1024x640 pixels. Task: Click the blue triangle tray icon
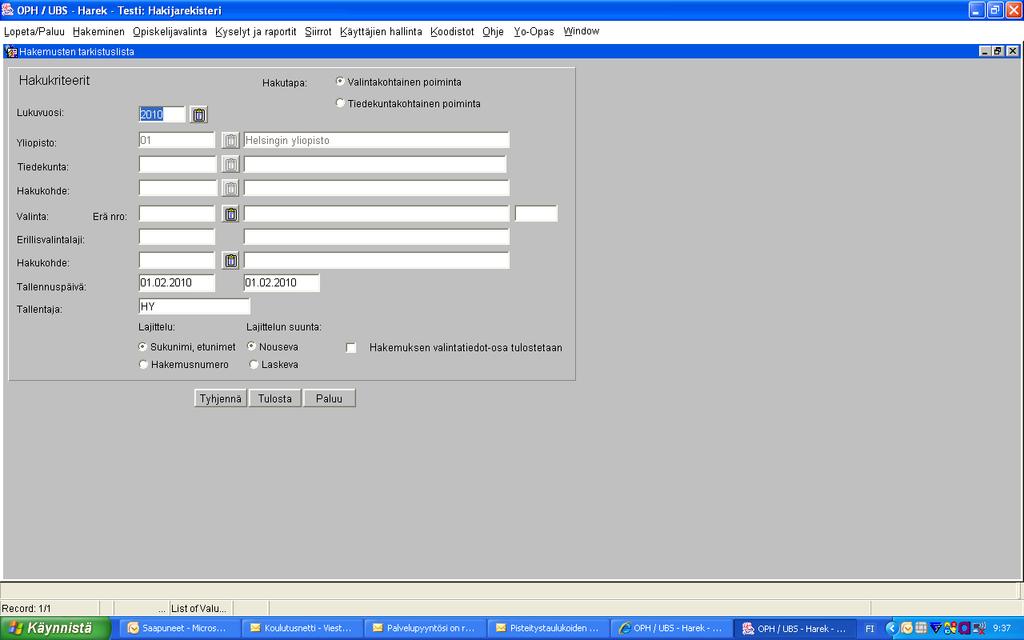(936, 628)
